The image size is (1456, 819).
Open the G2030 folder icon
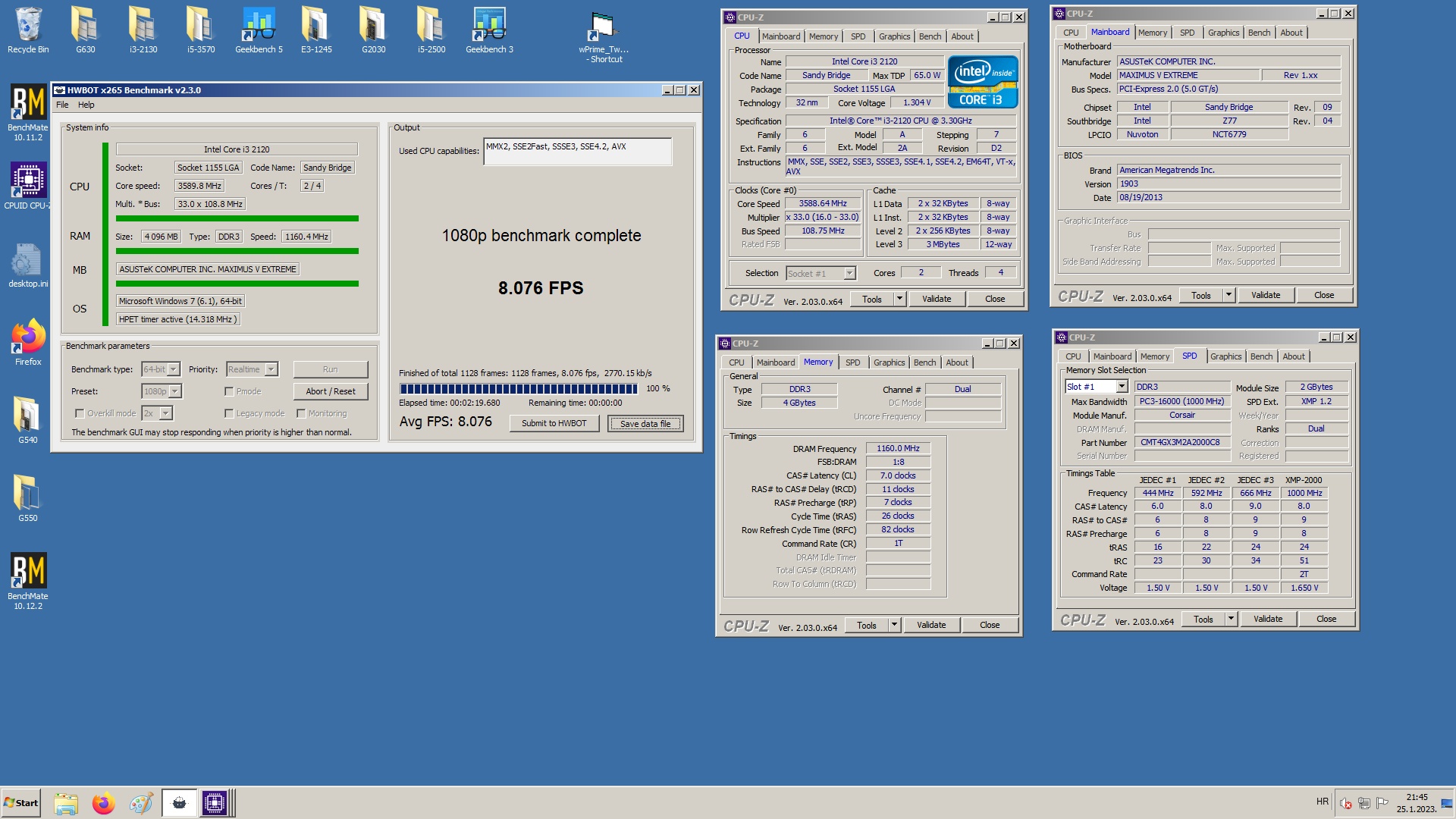tap(373, 30)
